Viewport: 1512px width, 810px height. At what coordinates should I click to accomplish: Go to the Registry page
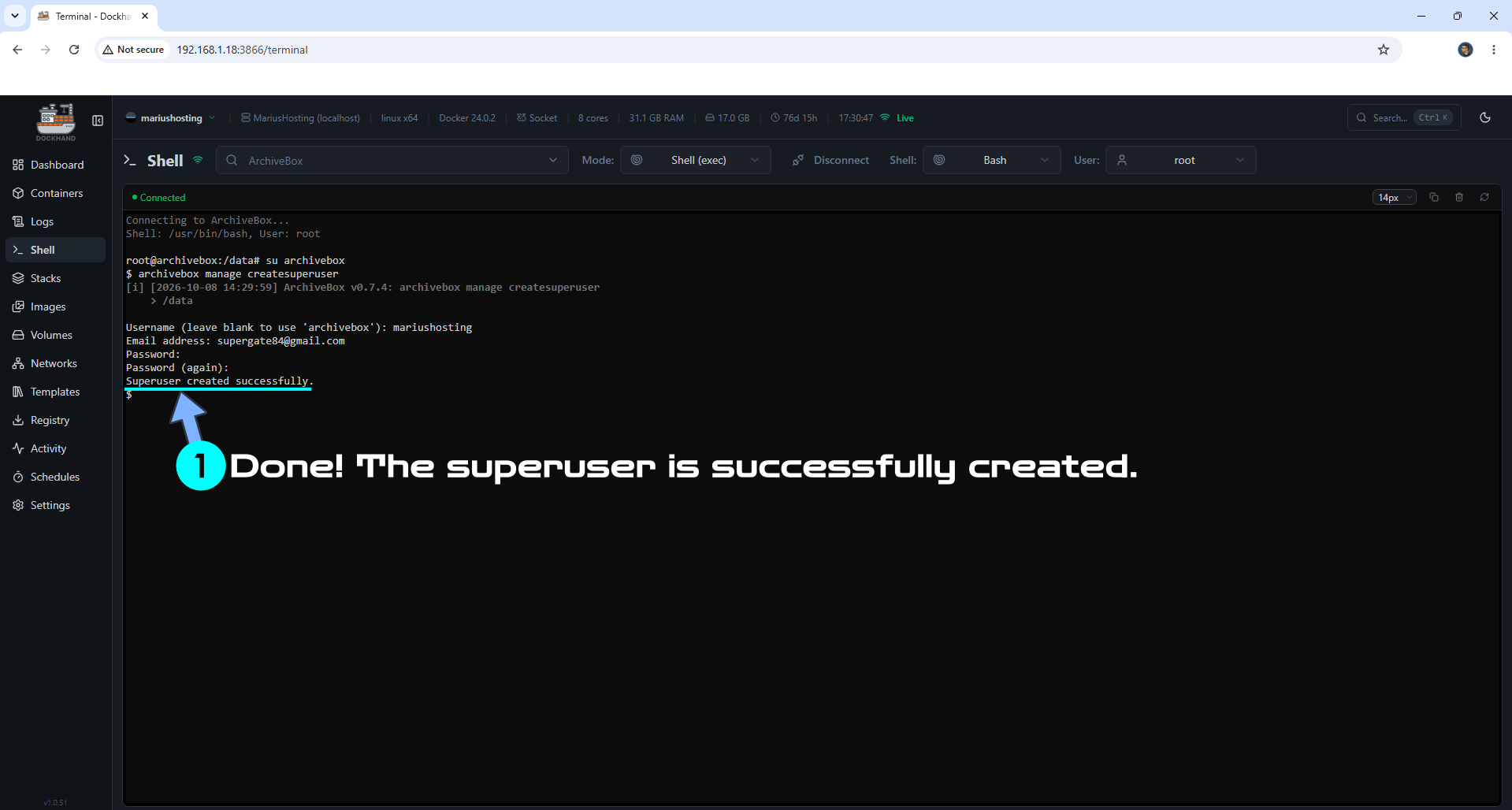pyautogui.click(x=55, y=420)
